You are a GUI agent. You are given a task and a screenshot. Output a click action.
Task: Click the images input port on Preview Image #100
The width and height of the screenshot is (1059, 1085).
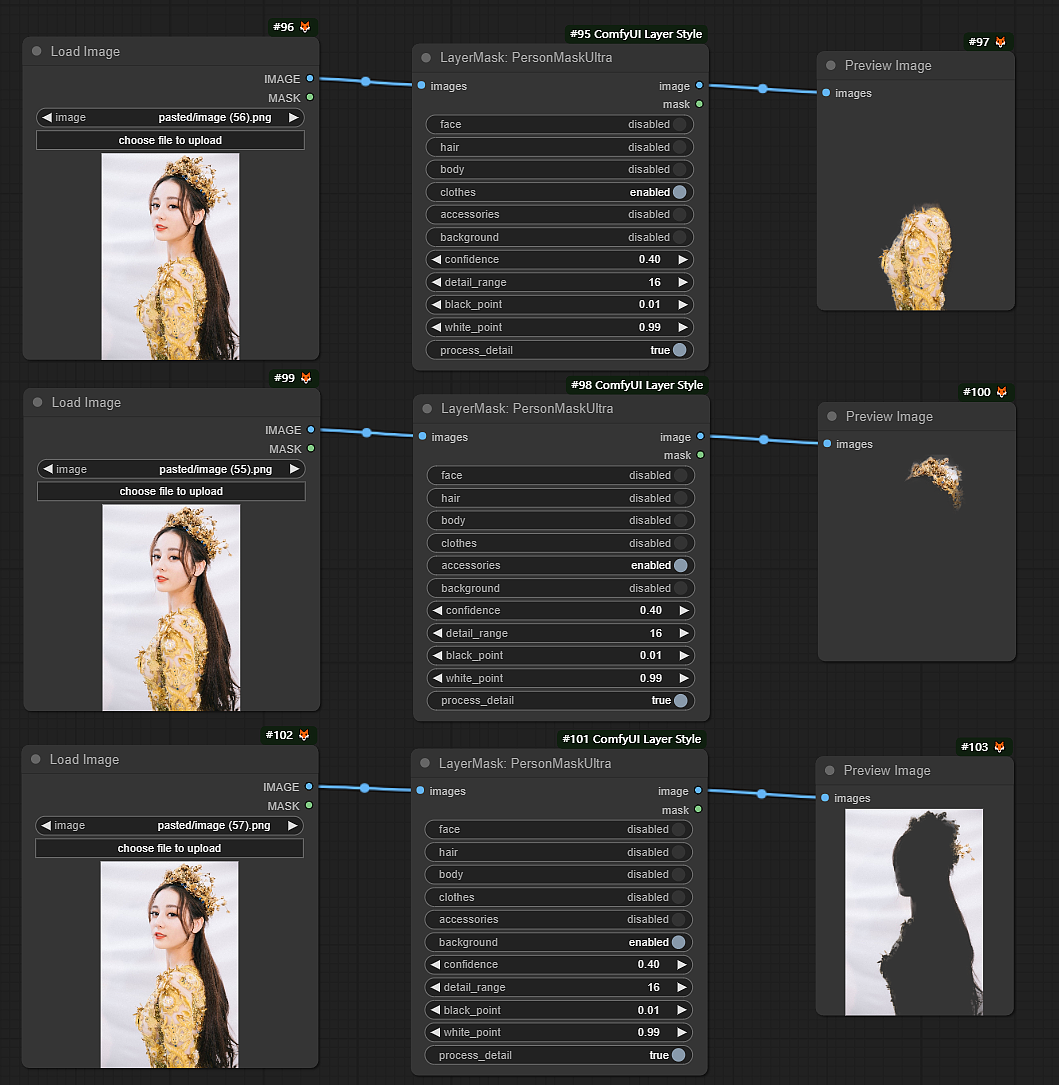[x=827, y=444]
